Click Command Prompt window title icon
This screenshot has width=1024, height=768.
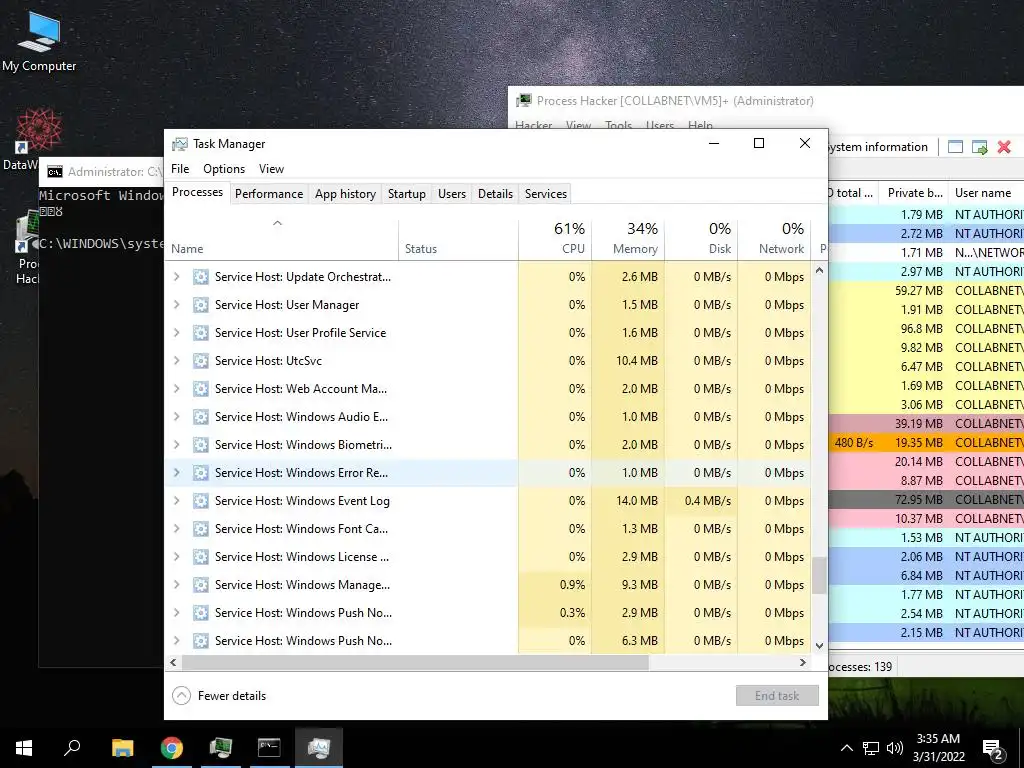pyautogui.click(x=55, y=172)
